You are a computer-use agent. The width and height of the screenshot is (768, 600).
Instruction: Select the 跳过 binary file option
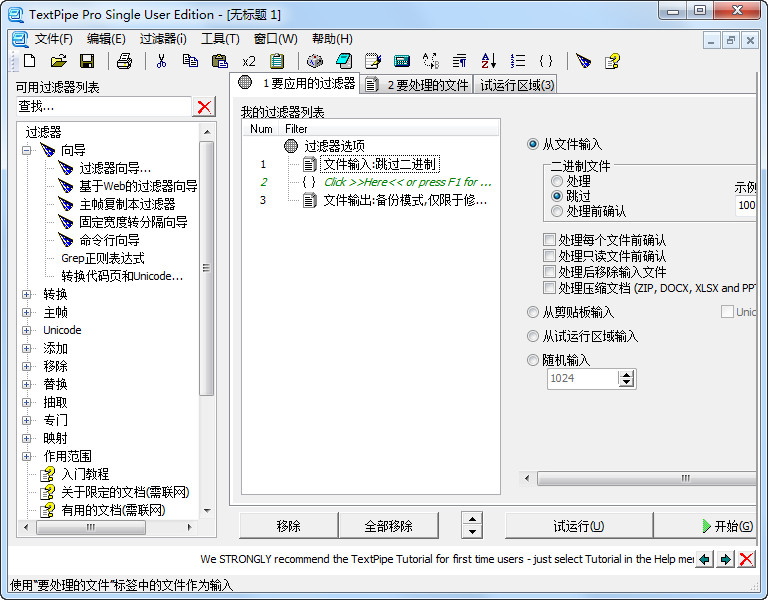point(556,196)
